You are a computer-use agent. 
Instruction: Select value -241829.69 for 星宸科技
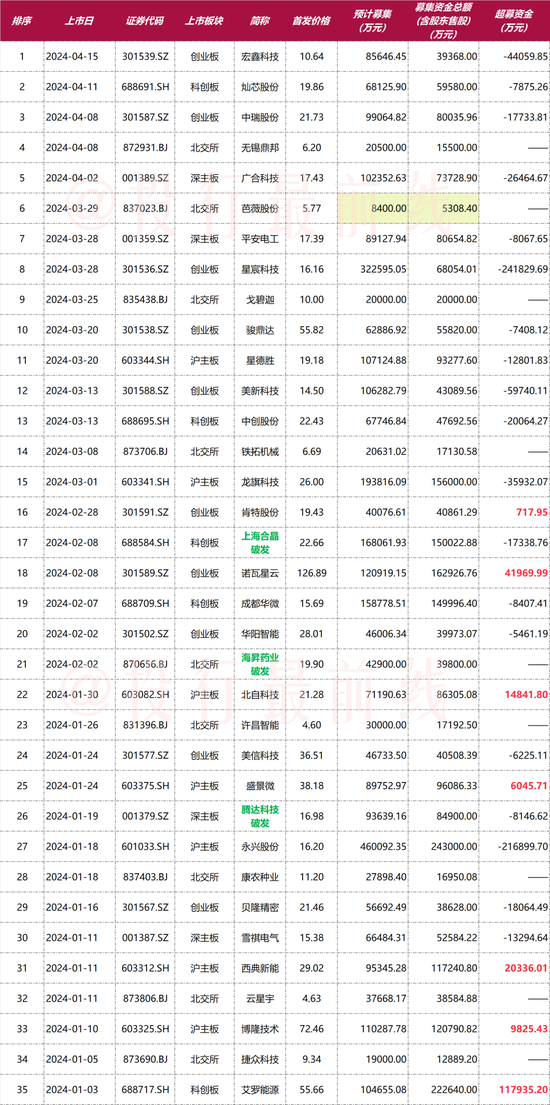click(522, 268)
